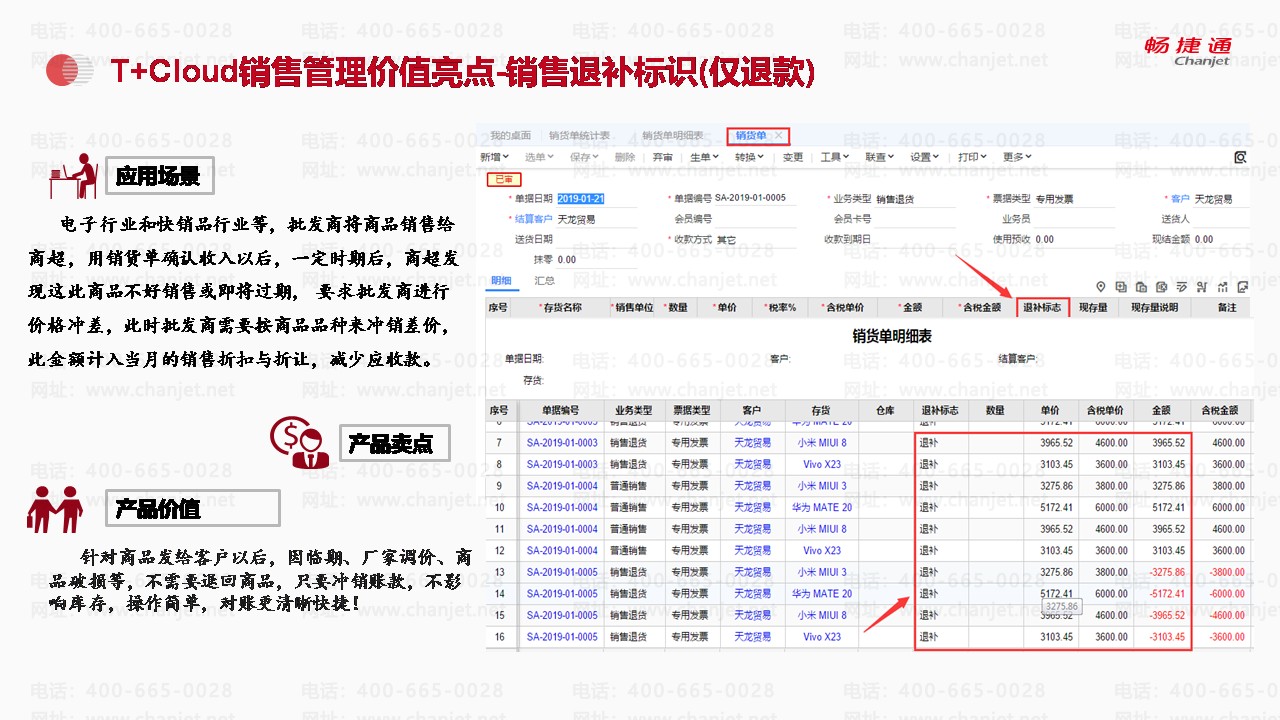Open the 转换 dropdown menu

749,157
